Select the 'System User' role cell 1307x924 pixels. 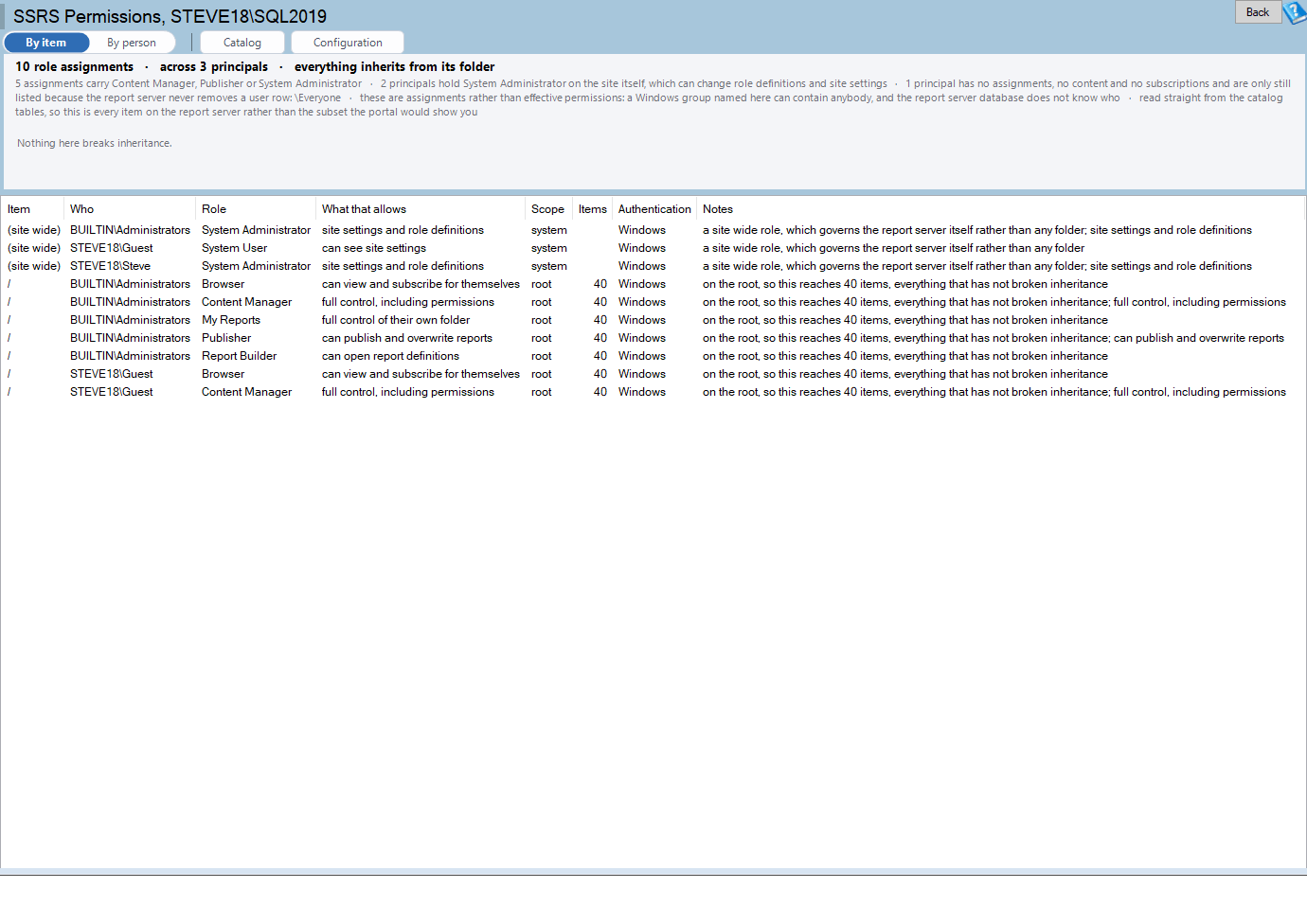pos(234,248)
